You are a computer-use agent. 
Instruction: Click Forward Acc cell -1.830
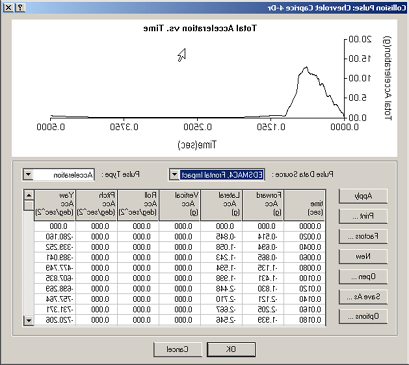263,289
